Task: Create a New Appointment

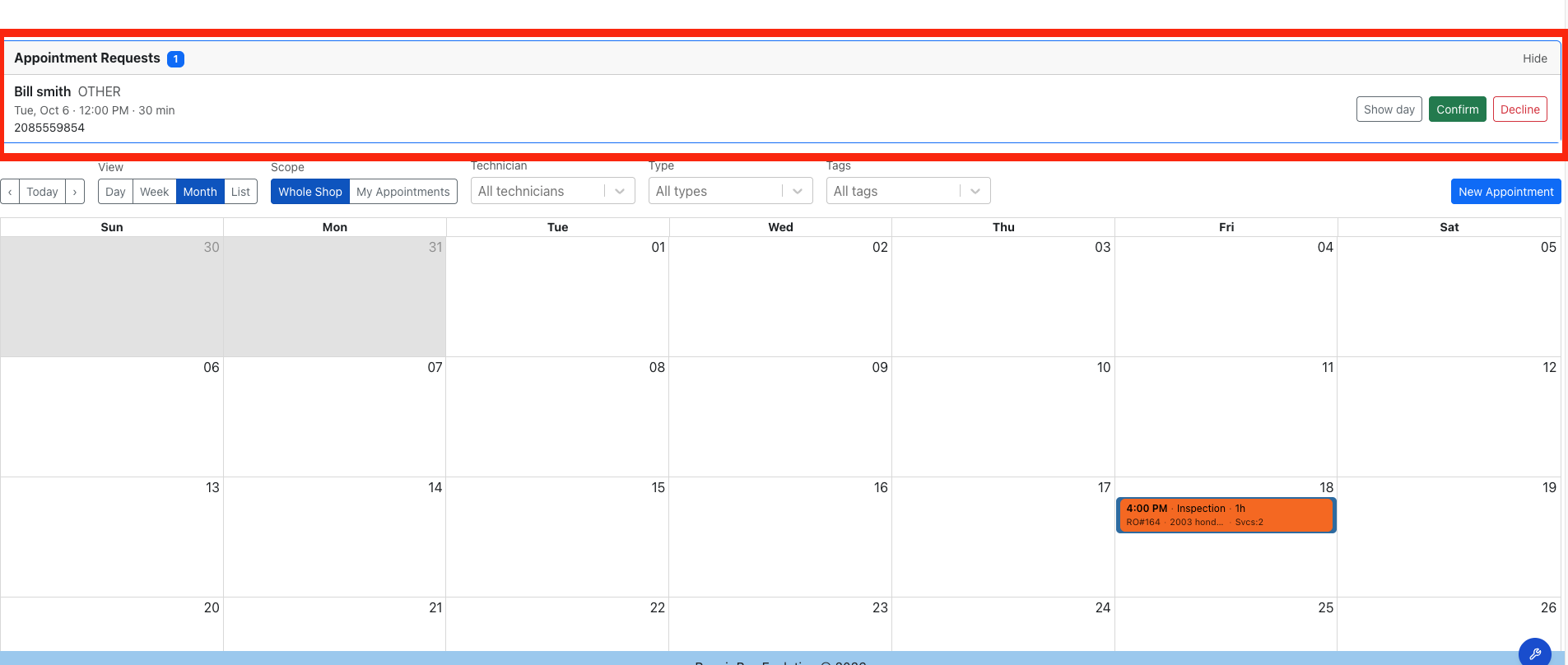Action: (1506, 192)
